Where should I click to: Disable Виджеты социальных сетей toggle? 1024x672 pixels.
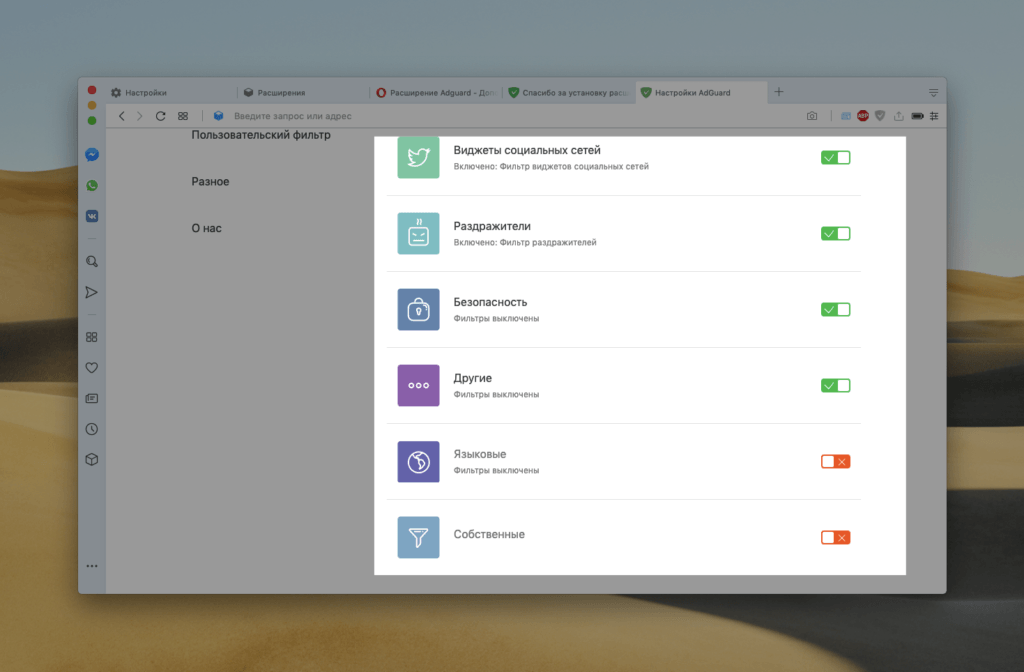pyautogui.click(x=835, y=157)
